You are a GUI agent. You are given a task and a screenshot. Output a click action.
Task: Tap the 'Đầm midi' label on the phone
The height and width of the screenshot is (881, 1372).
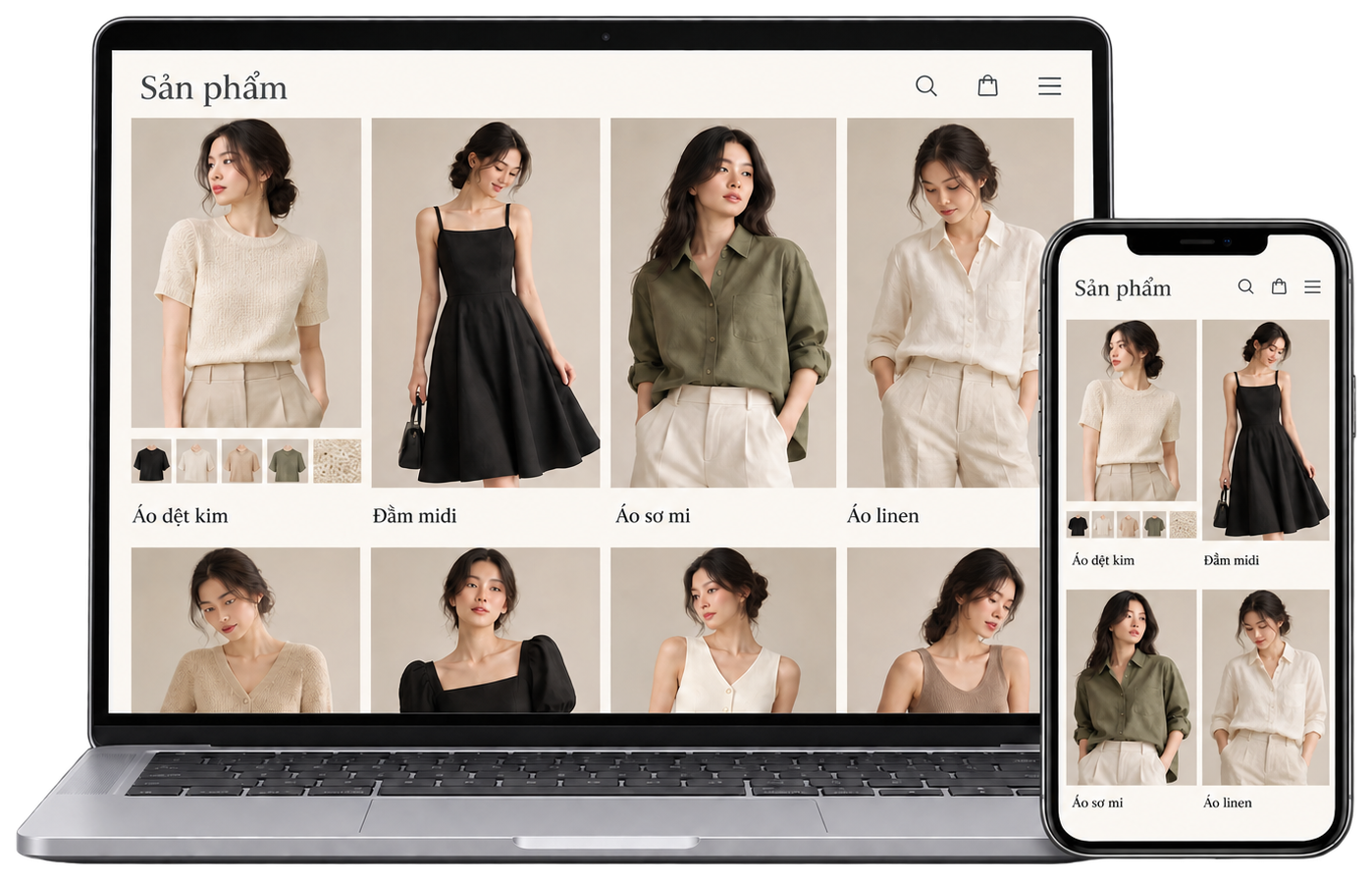1232,560
